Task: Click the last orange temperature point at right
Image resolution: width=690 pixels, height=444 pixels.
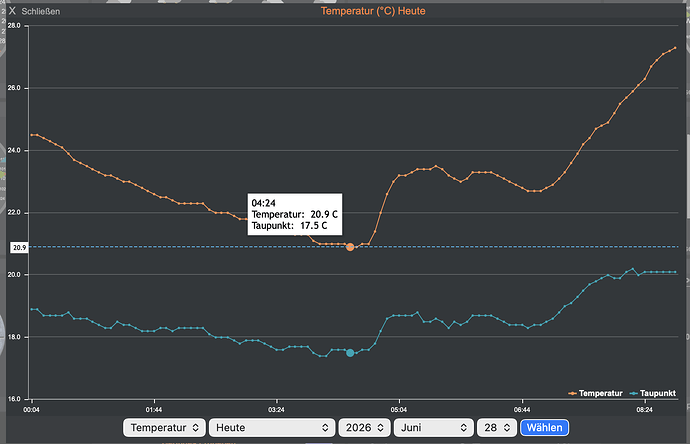Action: point(675,48)
